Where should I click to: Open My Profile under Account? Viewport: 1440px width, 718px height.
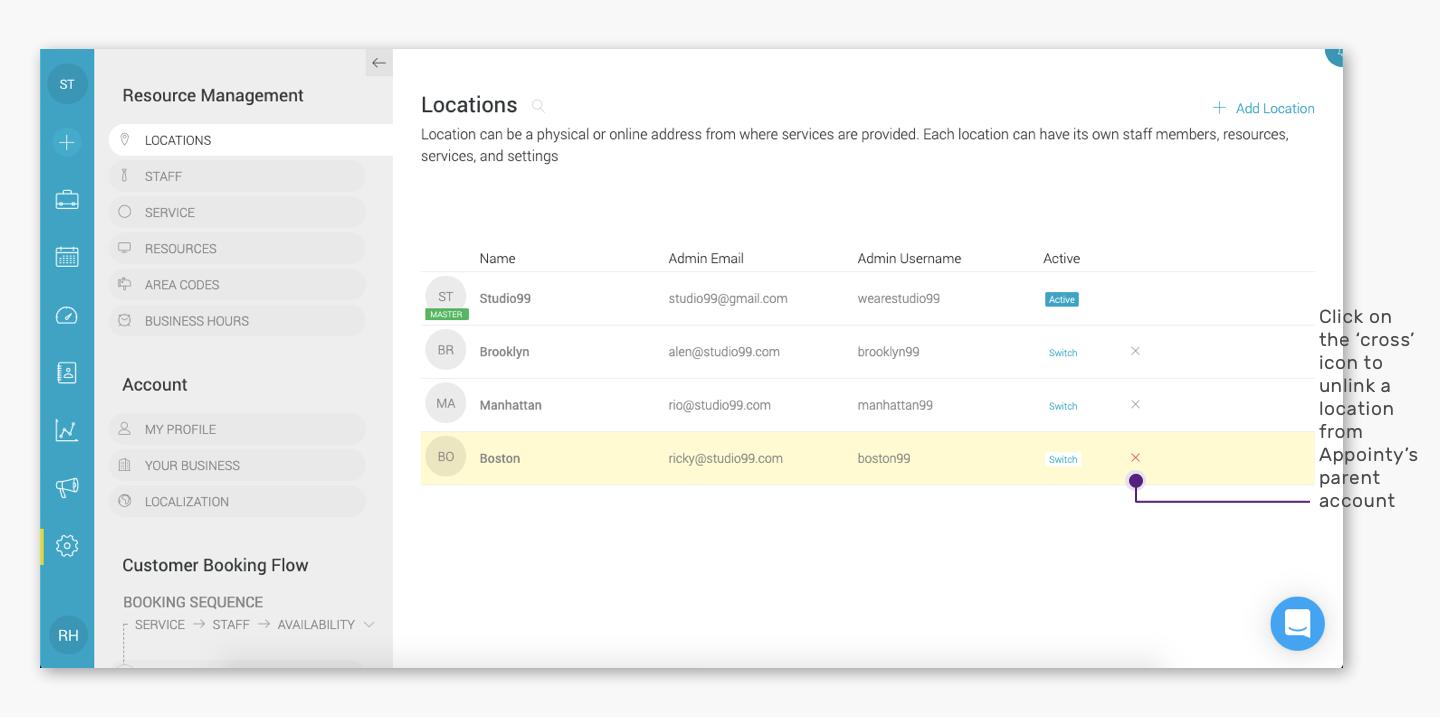tap(237, 429)
